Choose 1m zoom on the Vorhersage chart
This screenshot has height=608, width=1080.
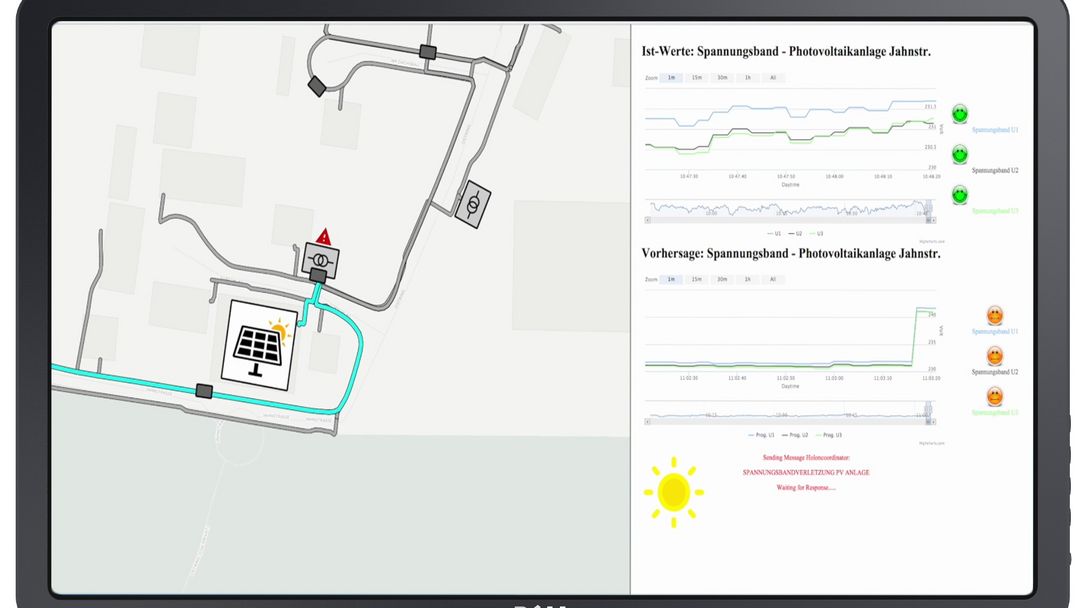point(671,279)
